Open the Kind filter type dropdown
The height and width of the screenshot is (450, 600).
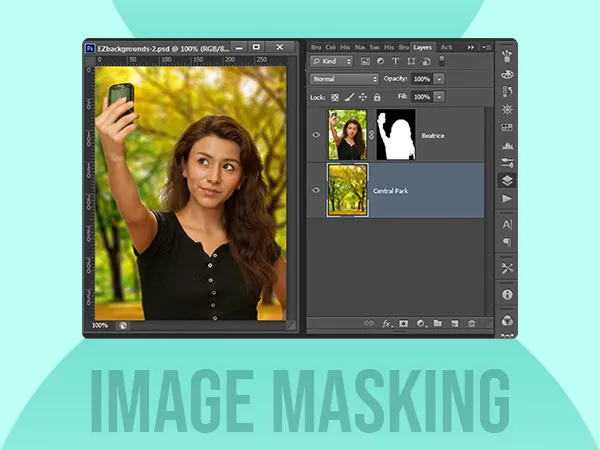coord(331,61)
